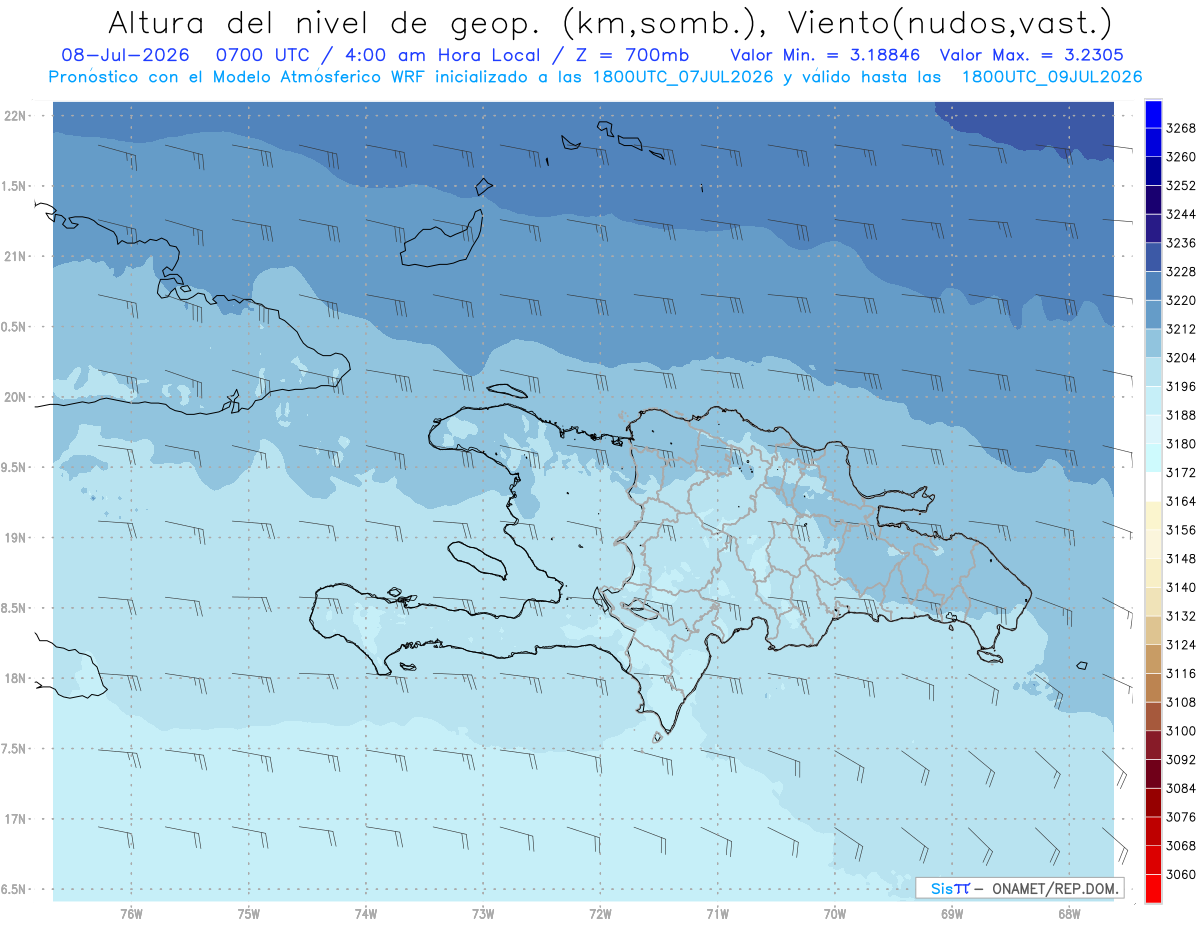This screenshot has width=1200, height=927.
Task: Click the '17N' latitude label
Action: (16, 819)
